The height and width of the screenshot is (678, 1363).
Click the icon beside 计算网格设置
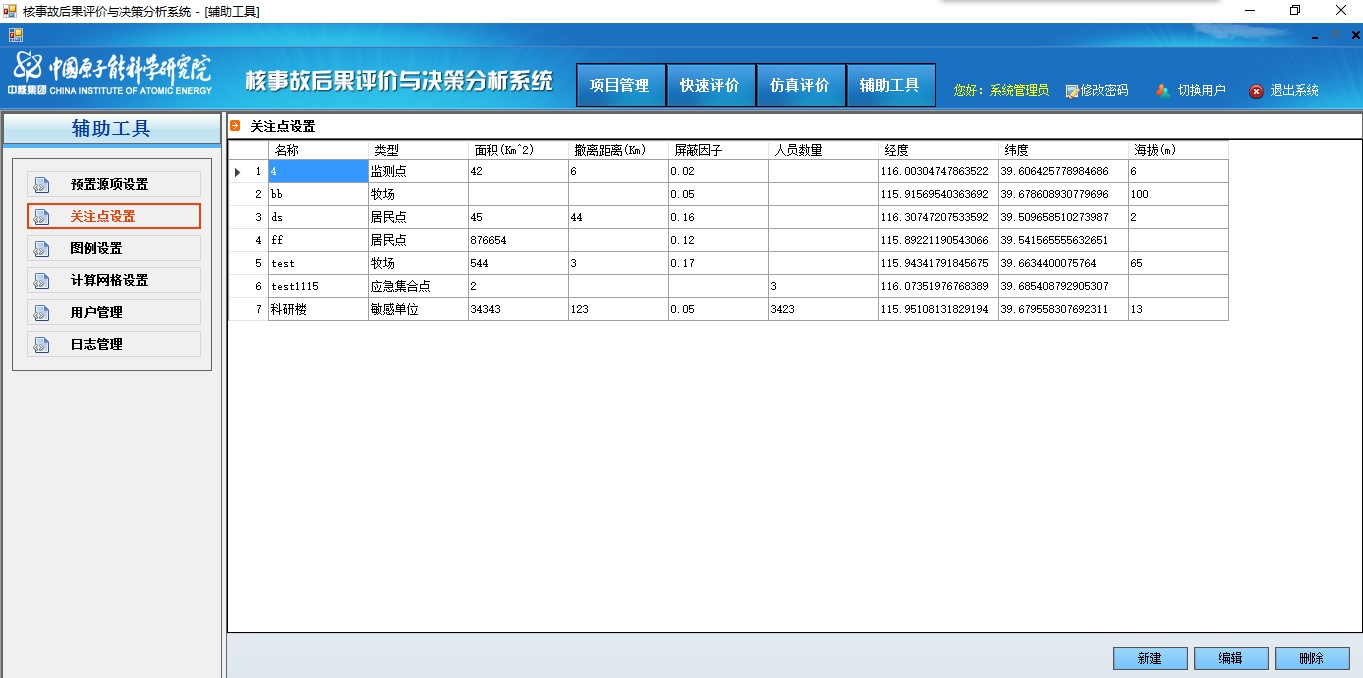point(41,281)
